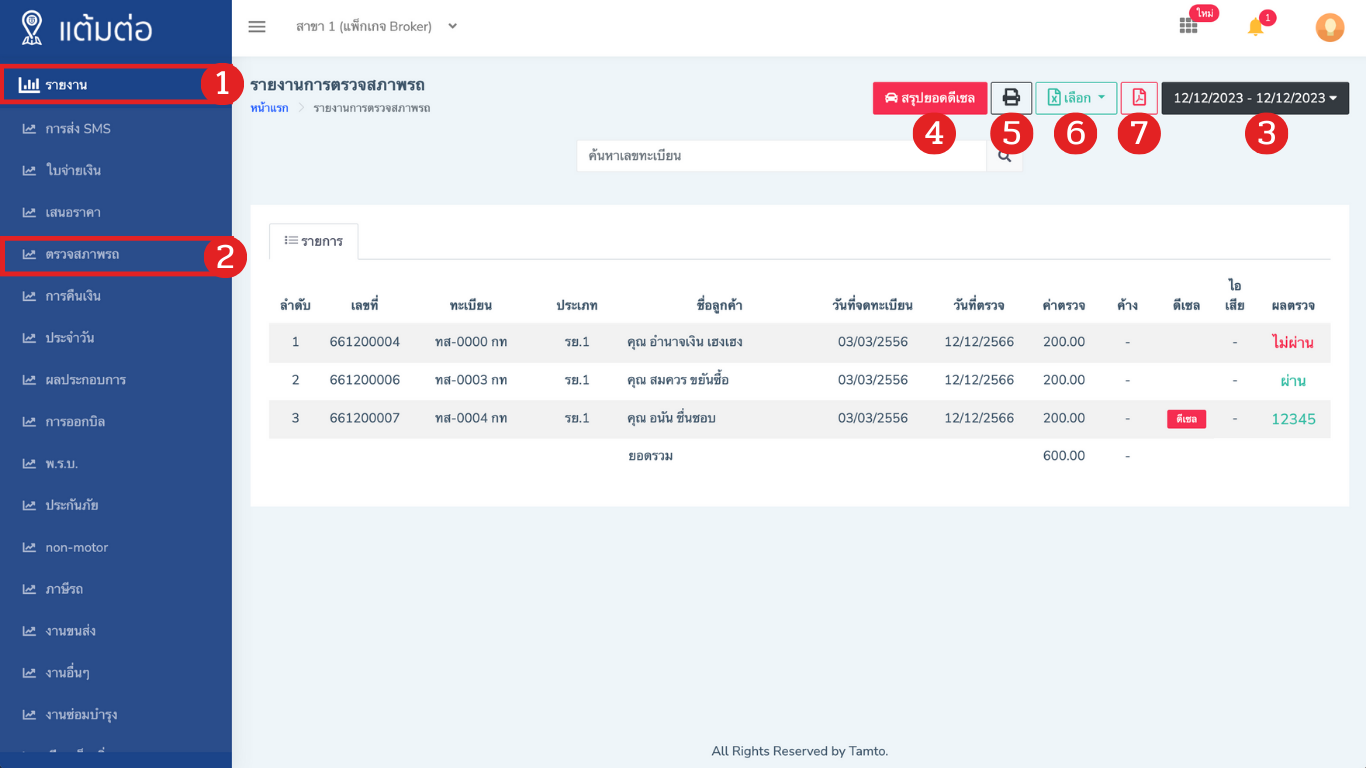Click the ดีเซล badge in row 3
This screenshot has width=1366, height=768.
click(x=1186, y=419)
